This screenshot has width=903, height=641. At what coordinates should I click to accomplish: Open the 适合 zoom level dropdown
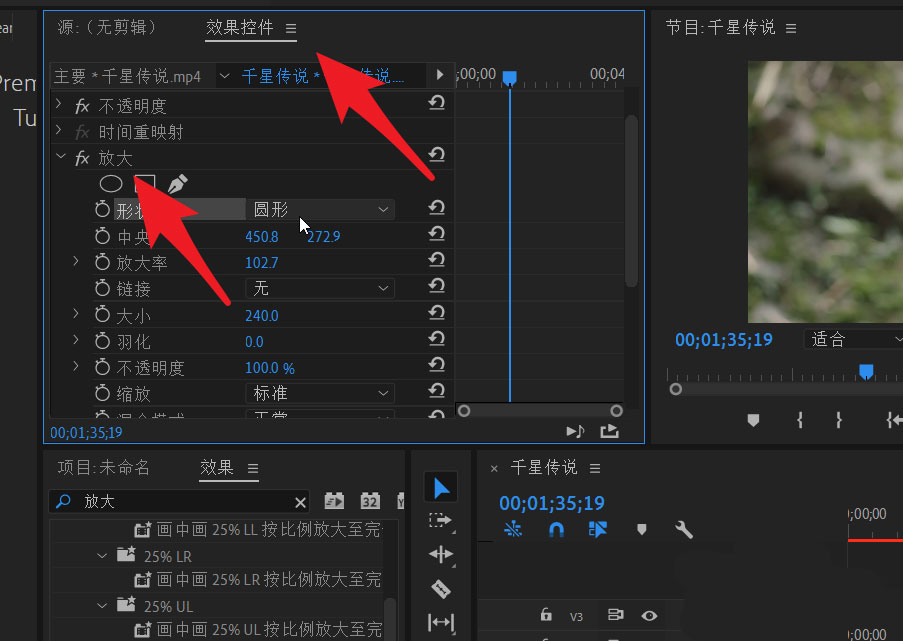click(x=855, y=339)
